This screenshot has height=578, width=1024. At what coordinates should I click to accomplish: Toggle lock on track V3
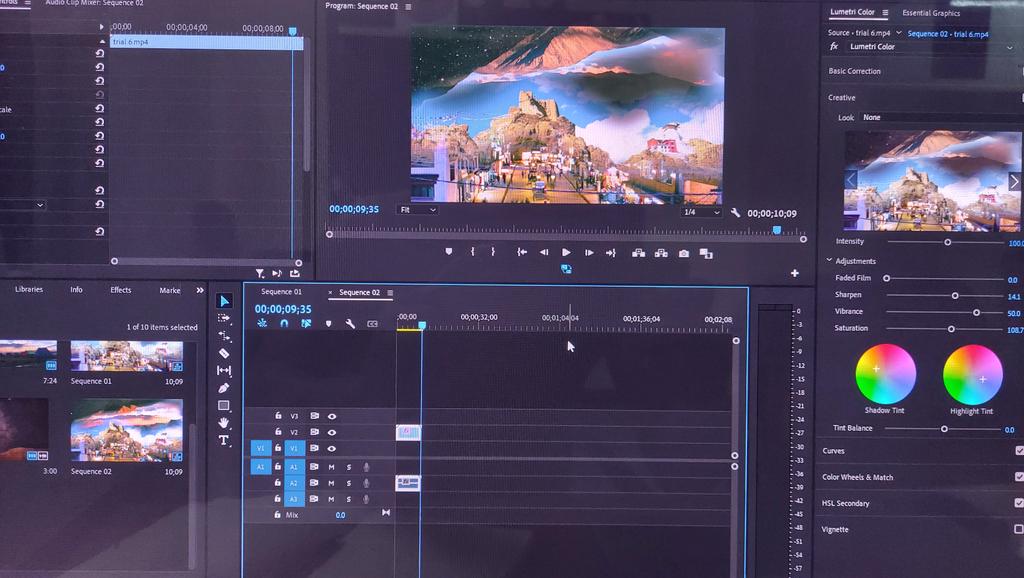coord(278,415)
